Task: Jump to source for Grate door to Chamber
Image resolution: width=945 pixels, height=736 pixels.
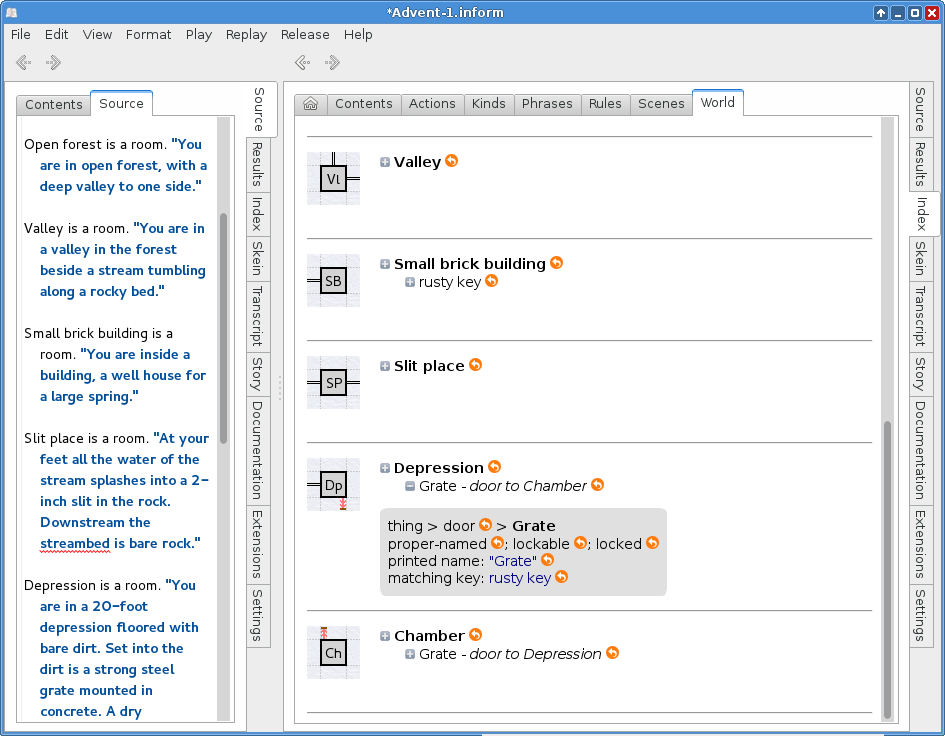Action: click(x=597, y=485)
